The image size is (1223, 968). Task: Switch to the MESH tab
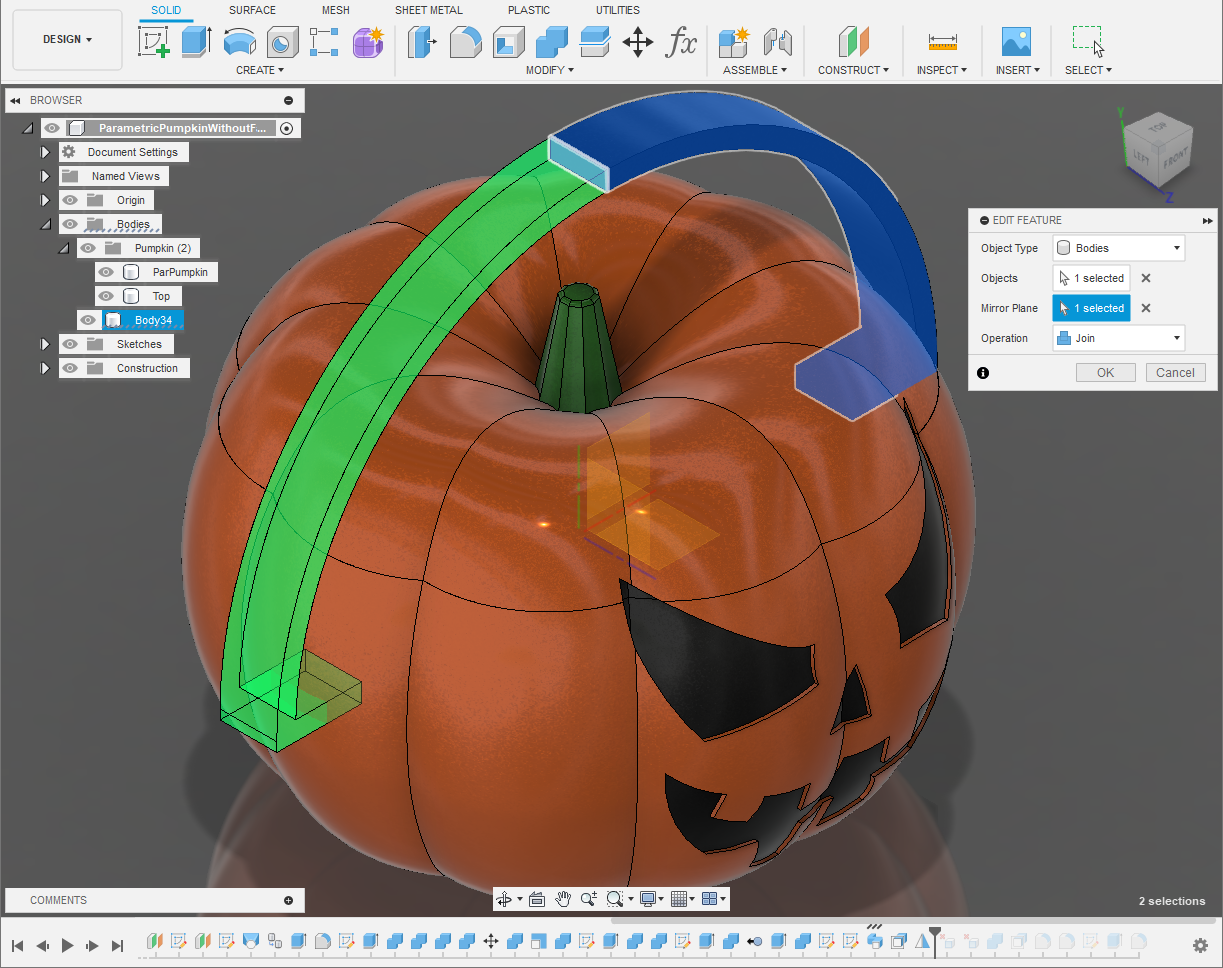(x=336, y=10)
